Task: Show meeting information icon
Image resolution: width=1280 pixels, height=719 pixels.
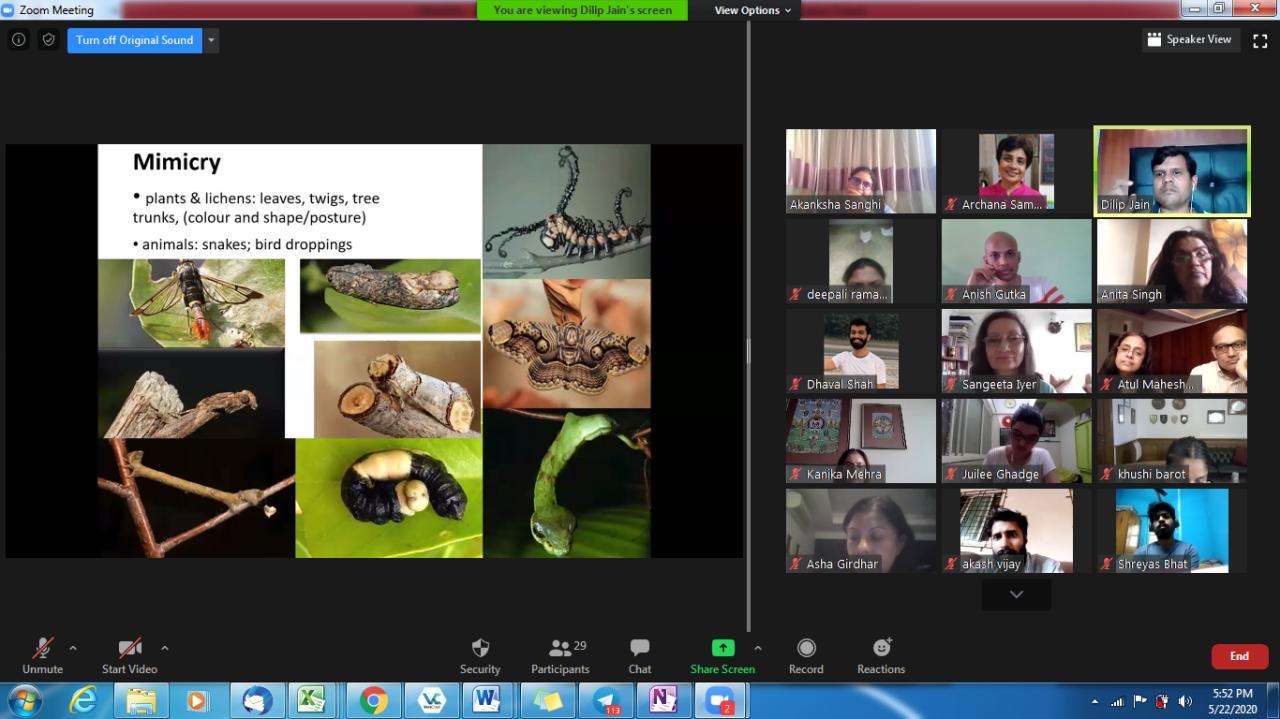Action: tap(18, 40)
